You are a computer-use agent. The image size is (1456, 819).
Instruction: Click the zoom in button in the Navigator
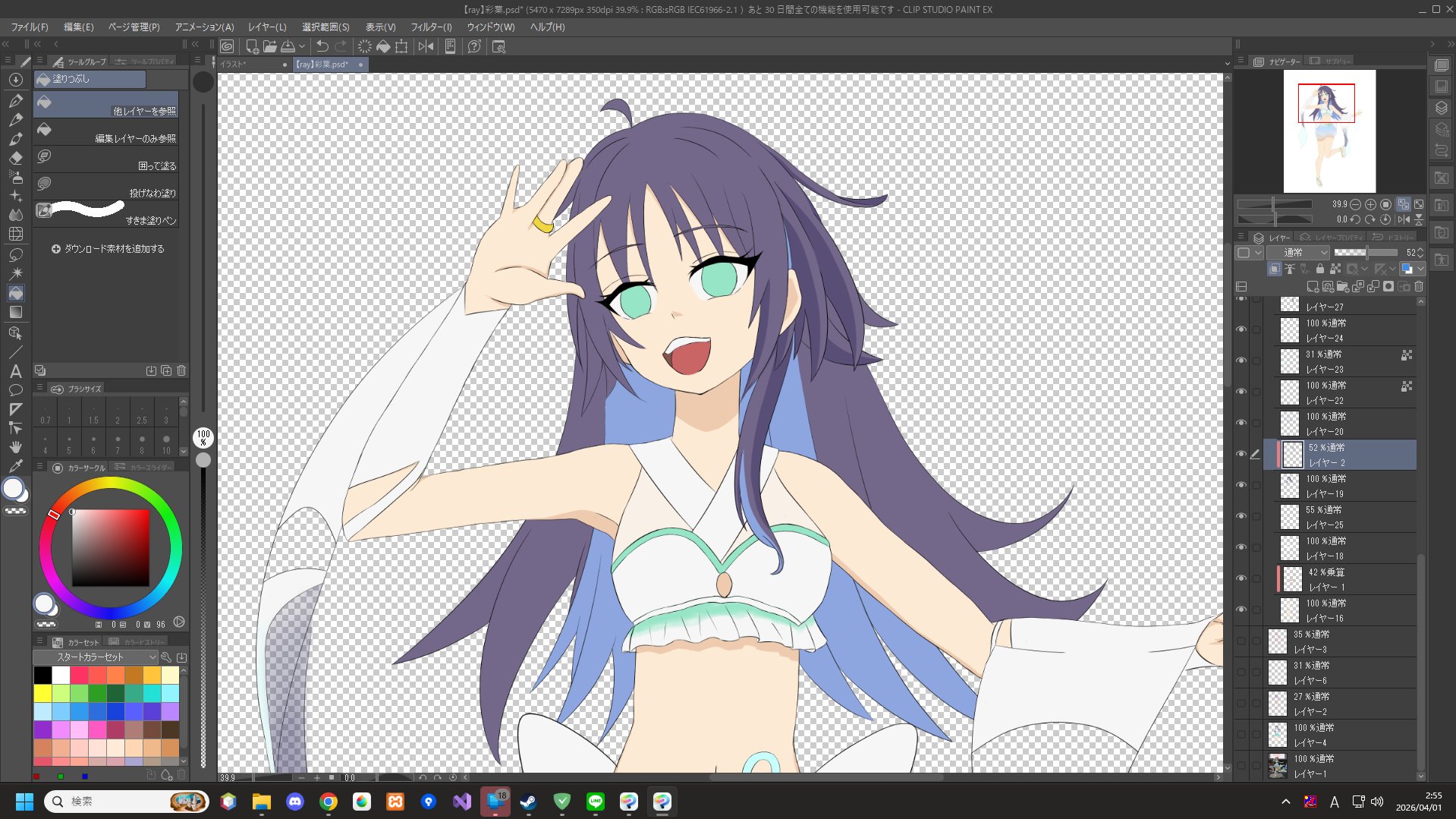coord(1370,204)
